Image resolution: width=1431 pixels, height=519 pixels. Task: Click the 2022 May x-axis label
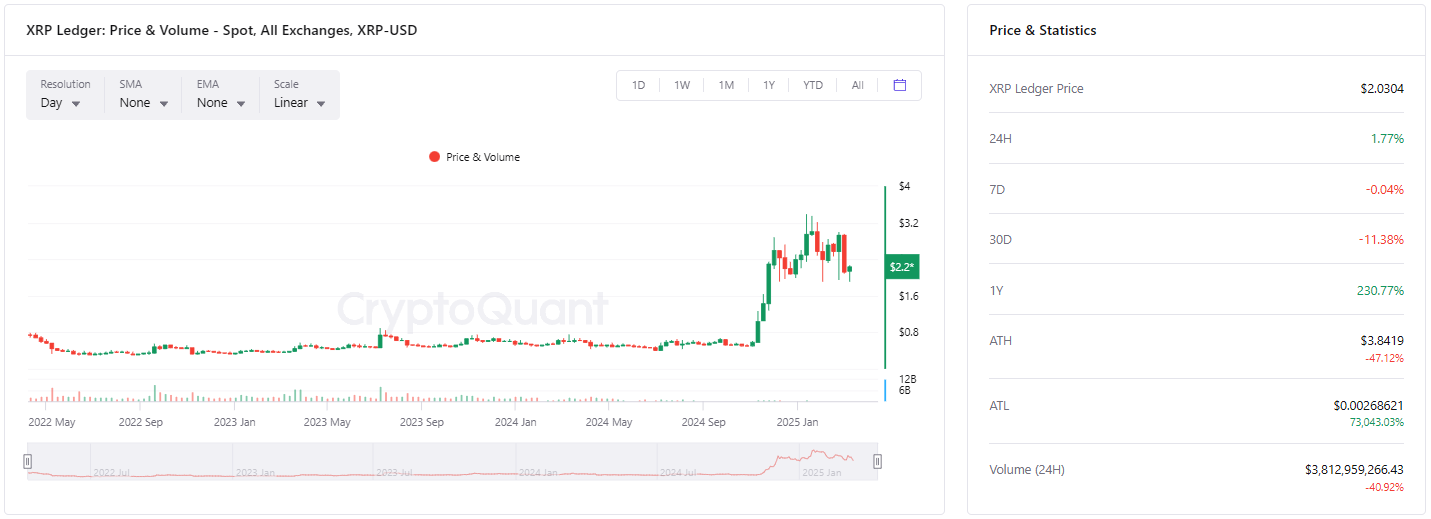pos(52,422)
